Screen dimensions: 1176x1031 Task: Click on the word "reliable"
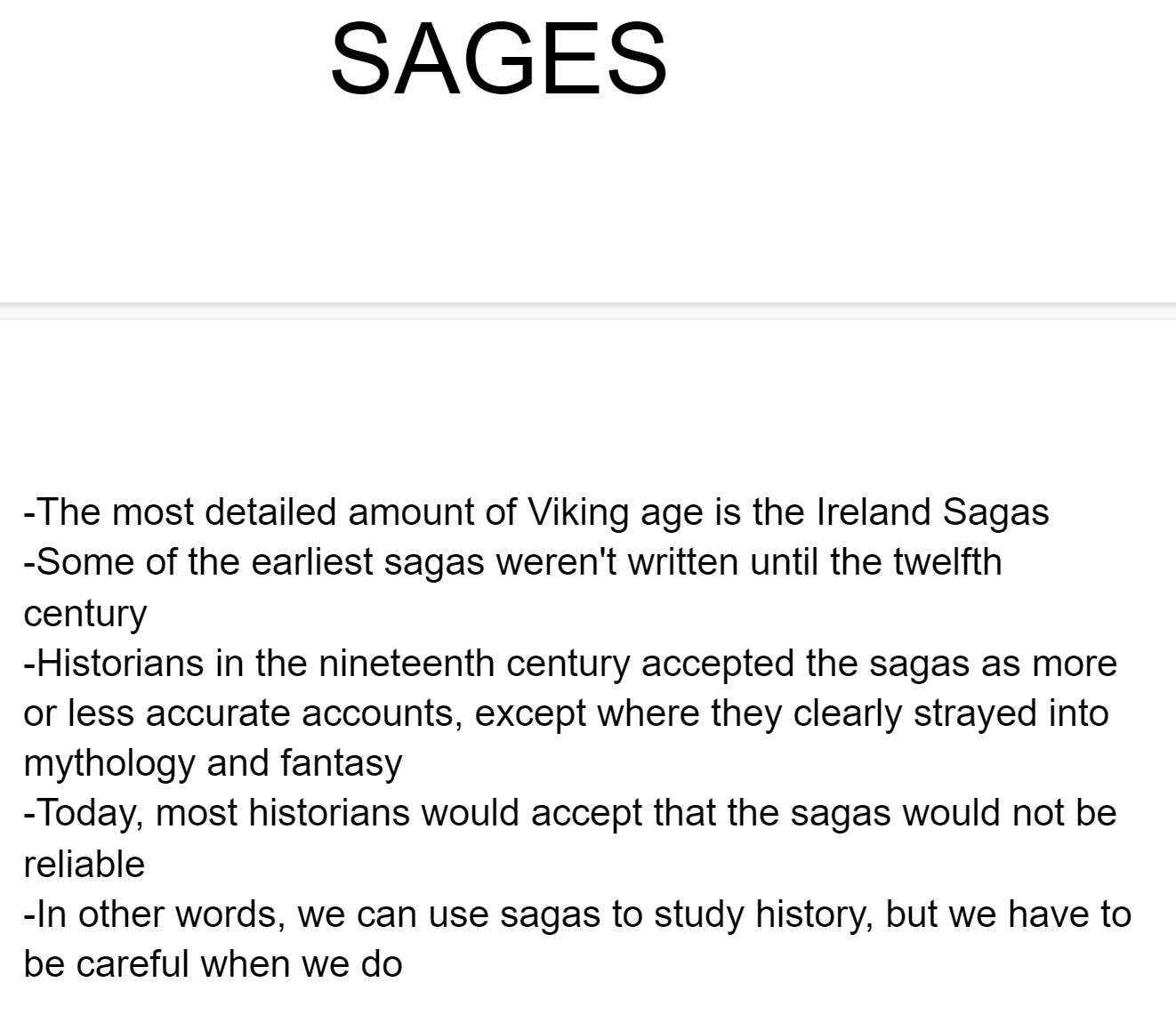pos(84,864)
